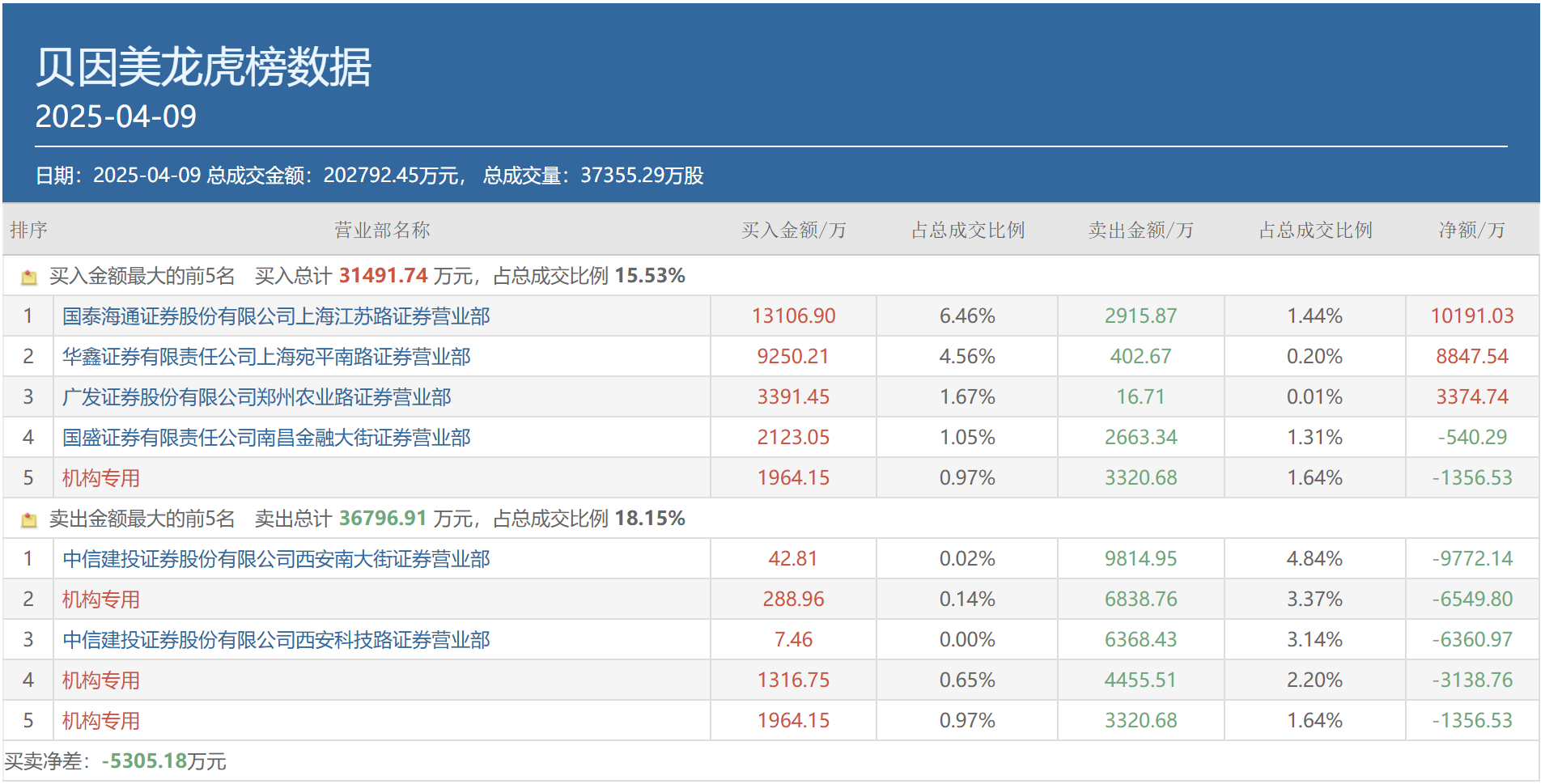Screen dimensions: 1545x784
Task: Click the 营业部名称 column header
Action: click(x=382, y=231)
